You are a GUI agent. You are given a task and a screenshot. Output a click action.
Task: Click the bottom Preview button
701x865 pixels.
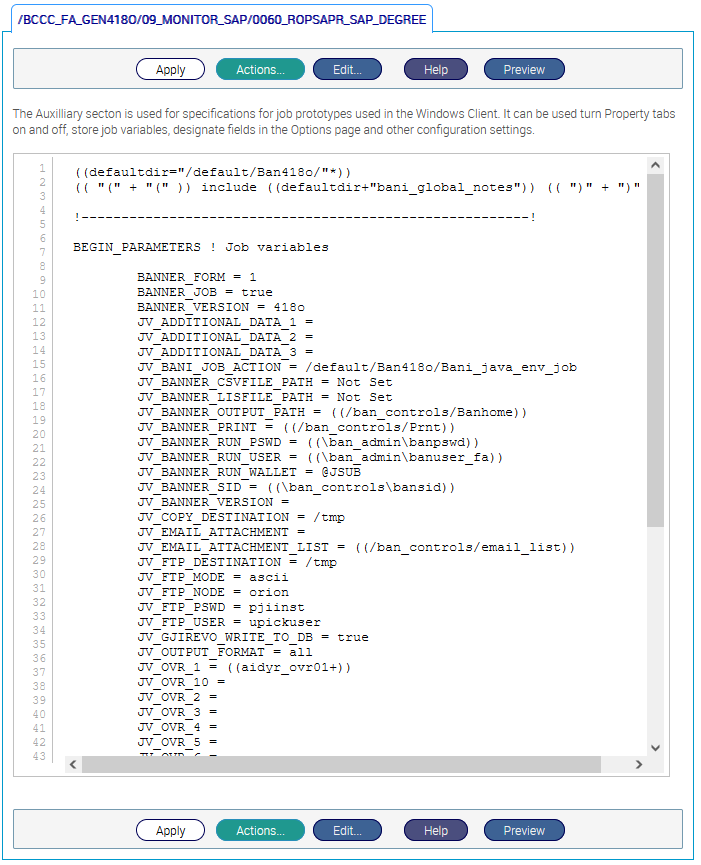point(524,831)
